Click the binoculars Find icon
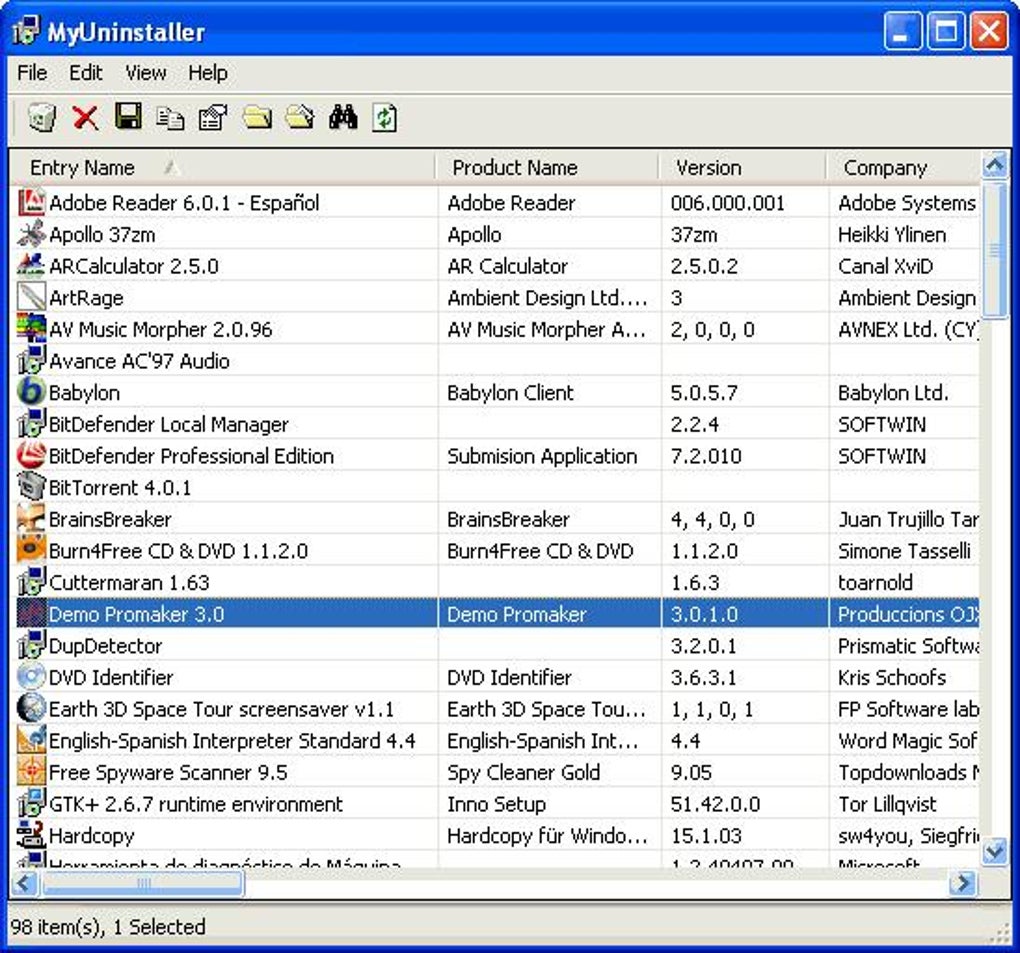Screen dimensions: 1020x953 342,118
